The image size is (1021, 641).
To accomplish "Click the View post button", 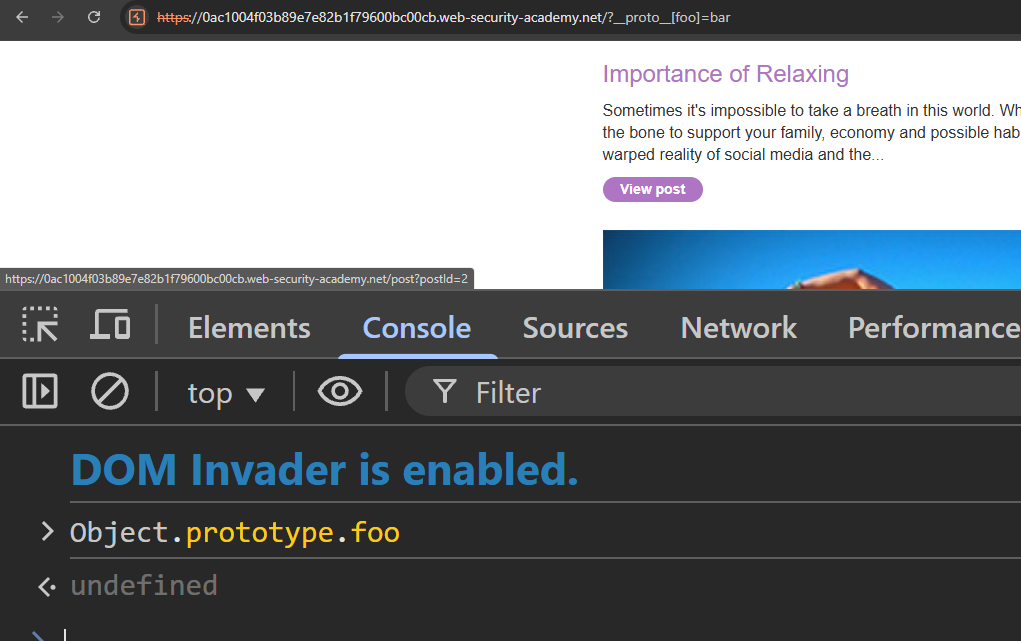I will [652, 189].
